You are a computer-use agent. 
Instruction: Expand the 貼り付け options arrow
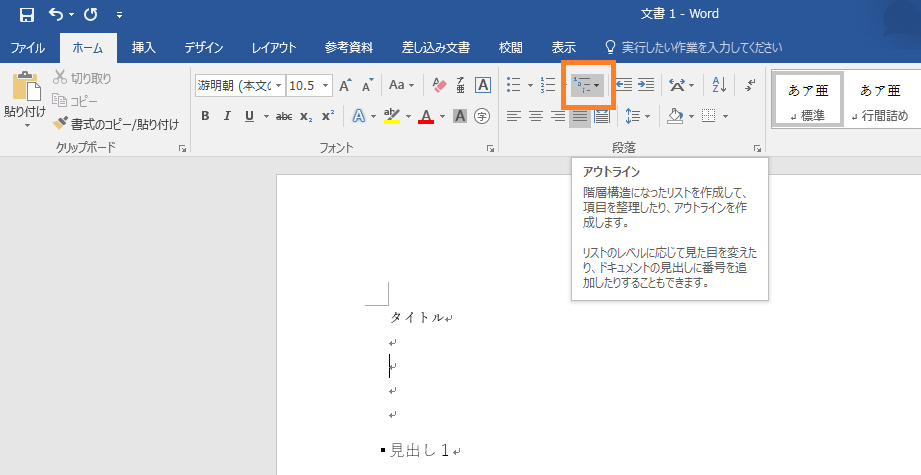point(26,126)
